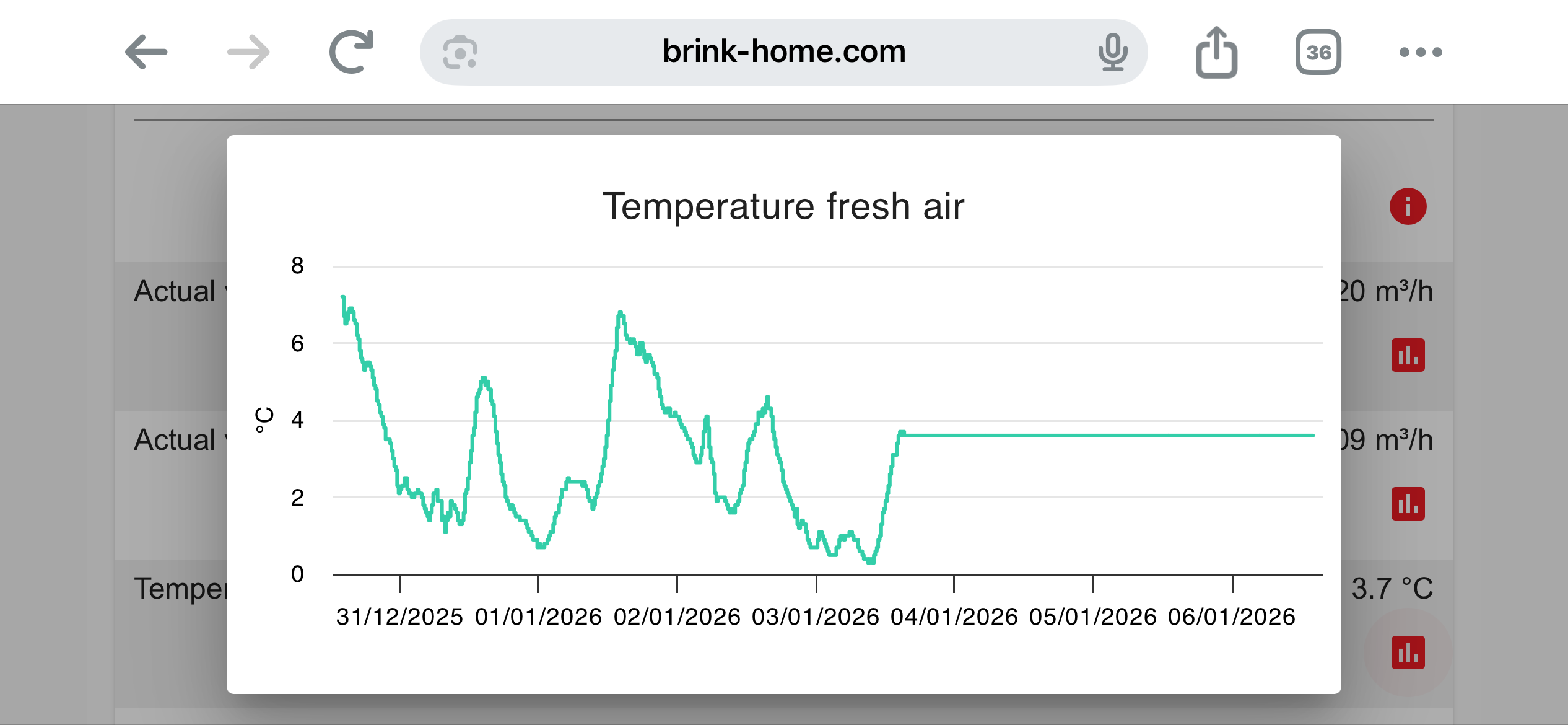Open the share sheet

click(x=1216, y=52)
